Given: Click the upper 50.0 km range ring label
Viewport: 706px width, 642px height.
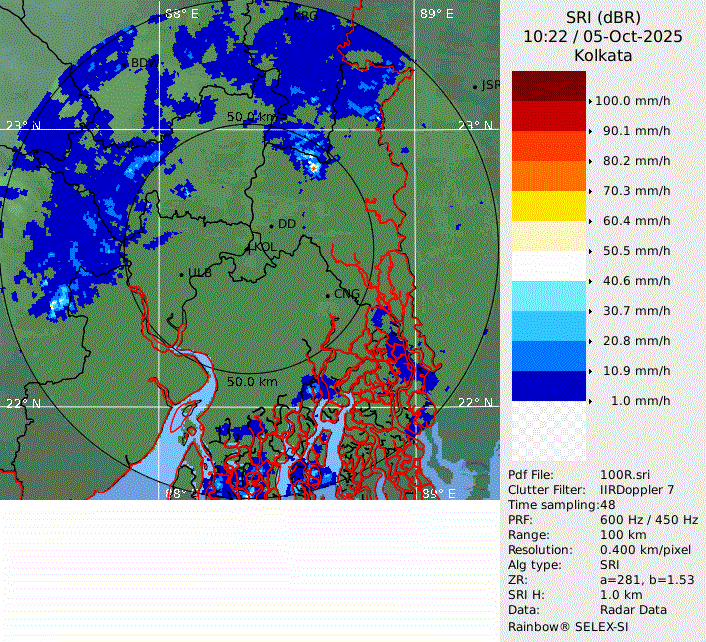Looking at the screenshot, I should (253, 117).
